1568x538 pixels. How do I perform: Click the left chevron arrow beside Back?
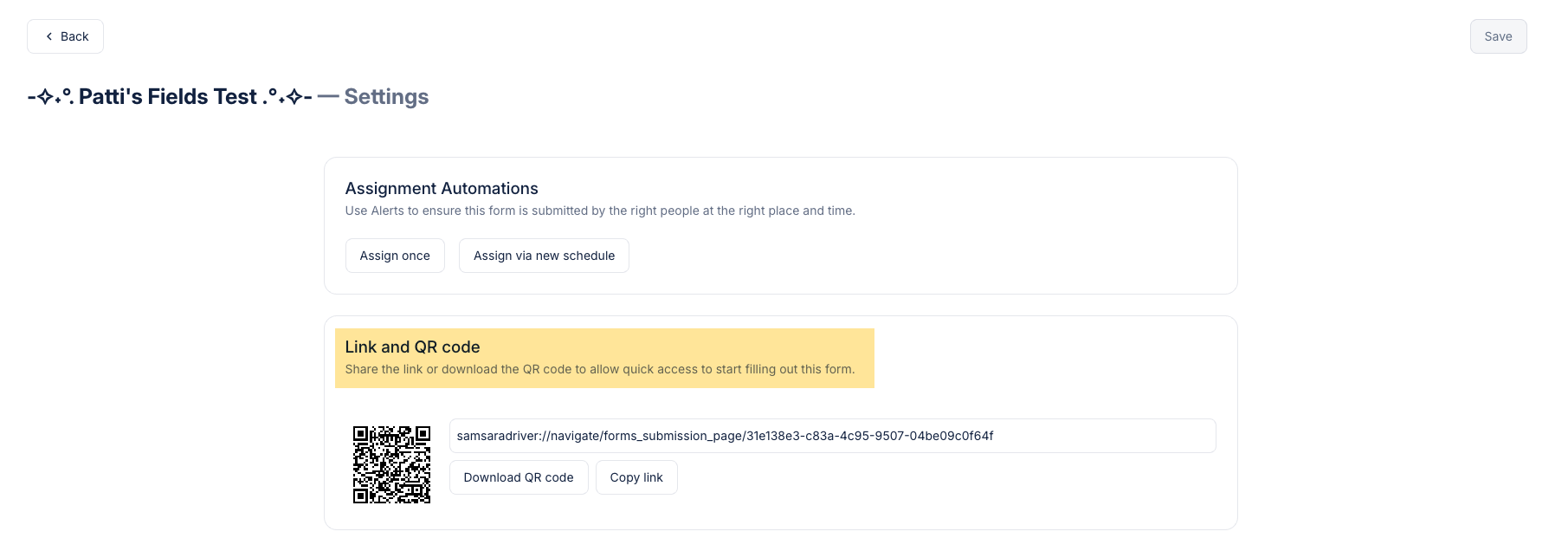coord(49,36)
